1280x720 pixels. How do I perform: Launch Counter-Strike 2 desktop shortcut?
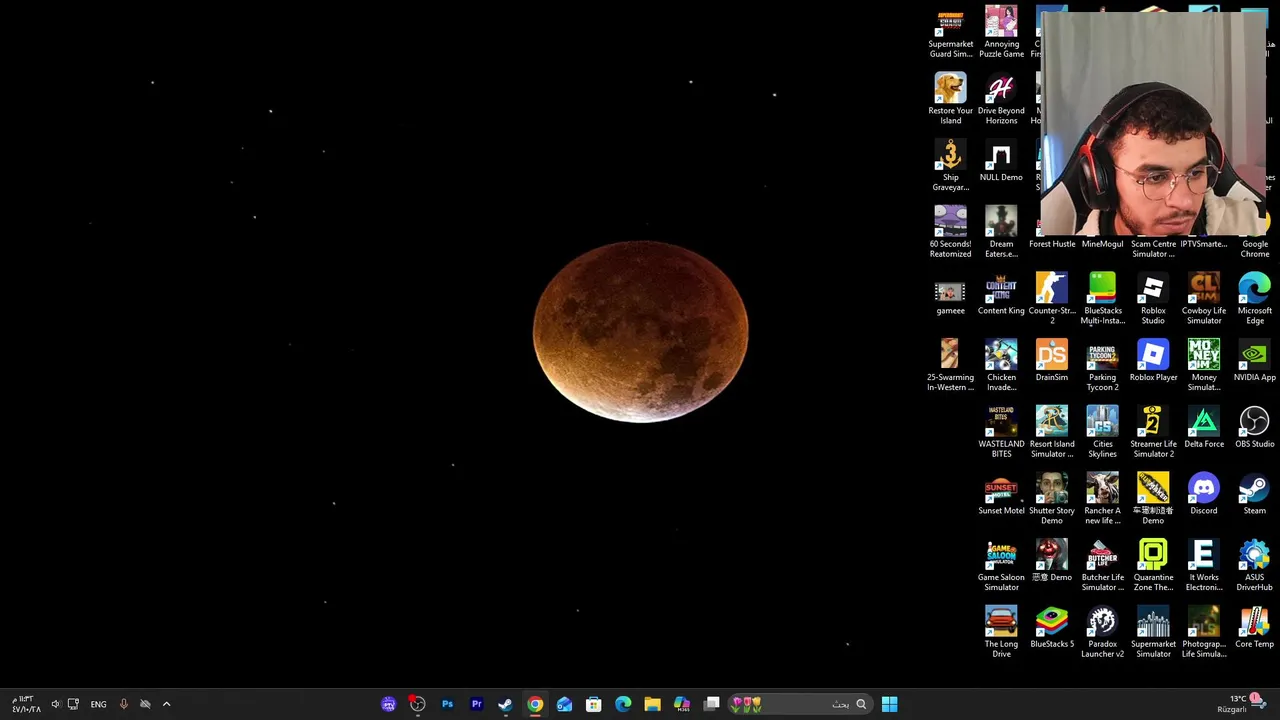pos(1052,299)
